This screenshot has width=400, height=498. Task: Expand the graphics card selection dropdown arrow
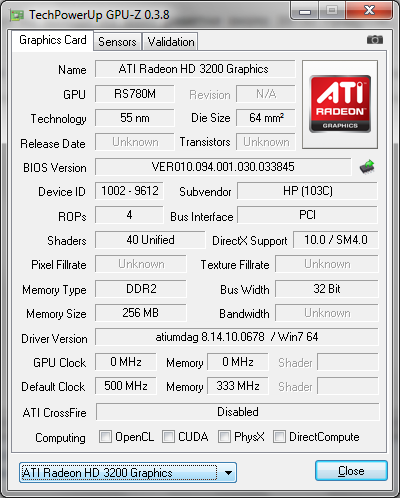tap(228, 473)
